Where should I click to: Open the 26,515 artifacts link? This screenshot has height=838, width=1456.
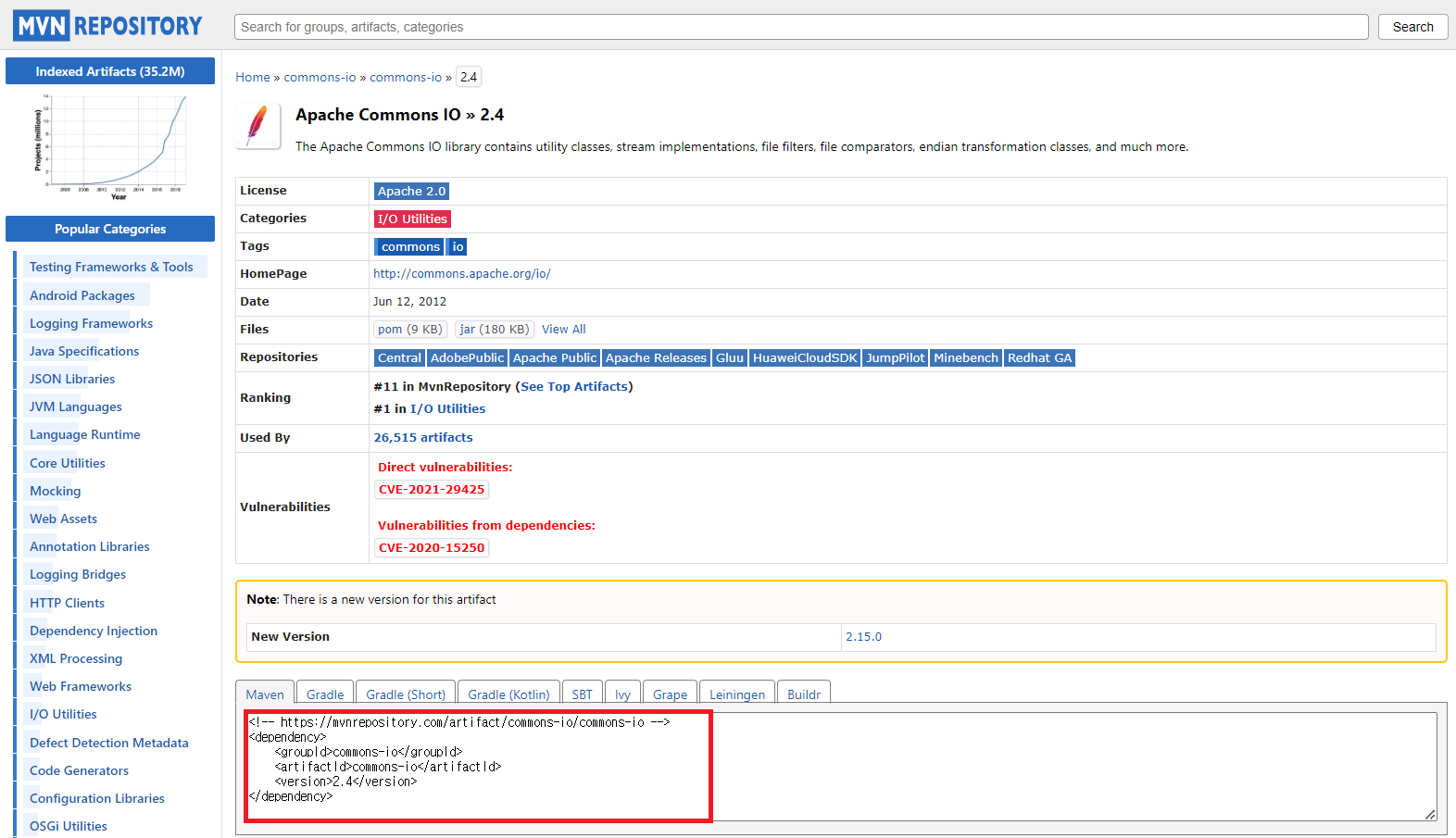click(423, 437)
